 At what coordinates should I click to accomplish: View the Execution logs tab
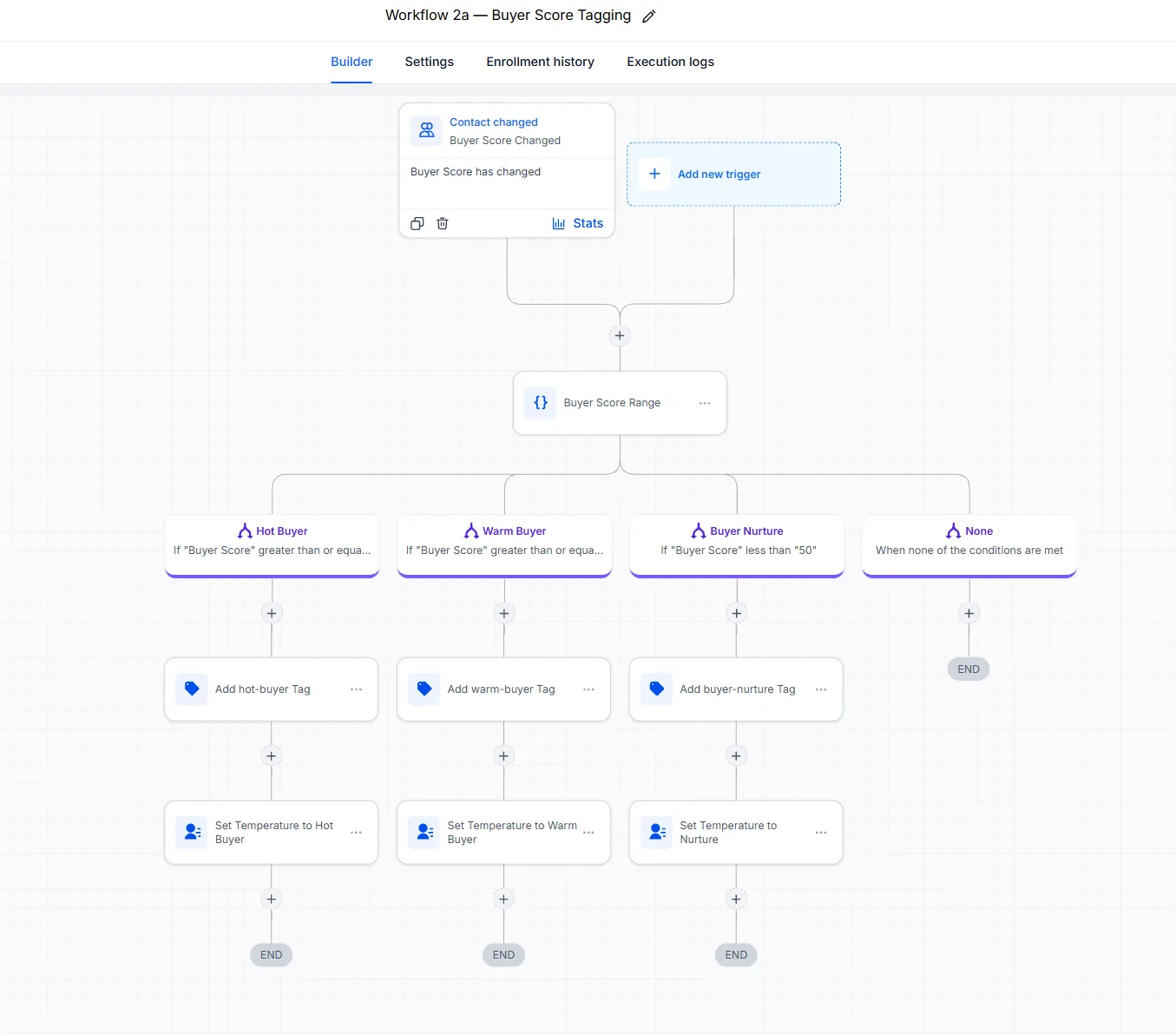pyautogui.click(x=671, y=62)
